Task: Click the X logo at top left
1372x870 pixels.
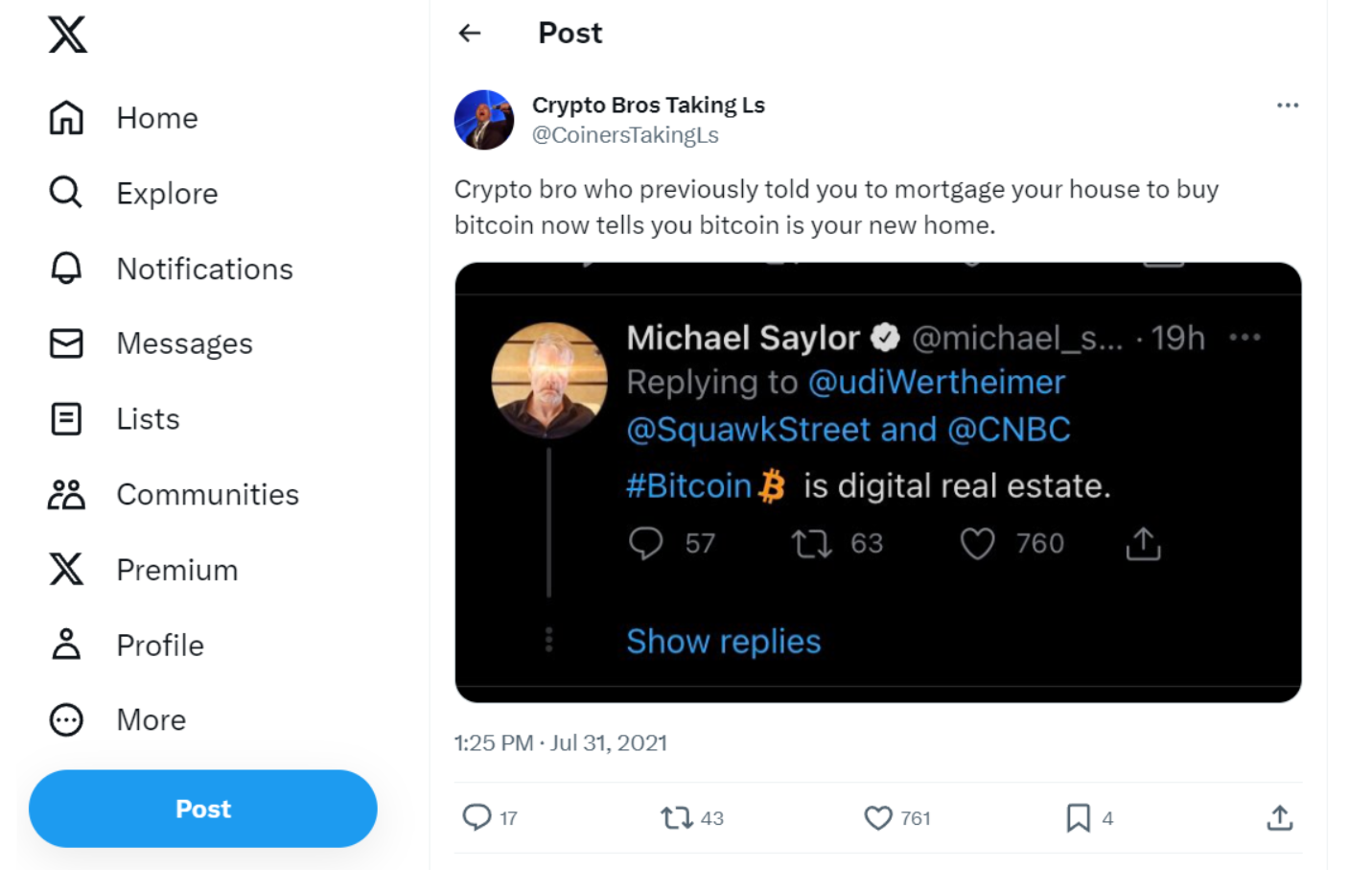Action: (x=67, y=35)
